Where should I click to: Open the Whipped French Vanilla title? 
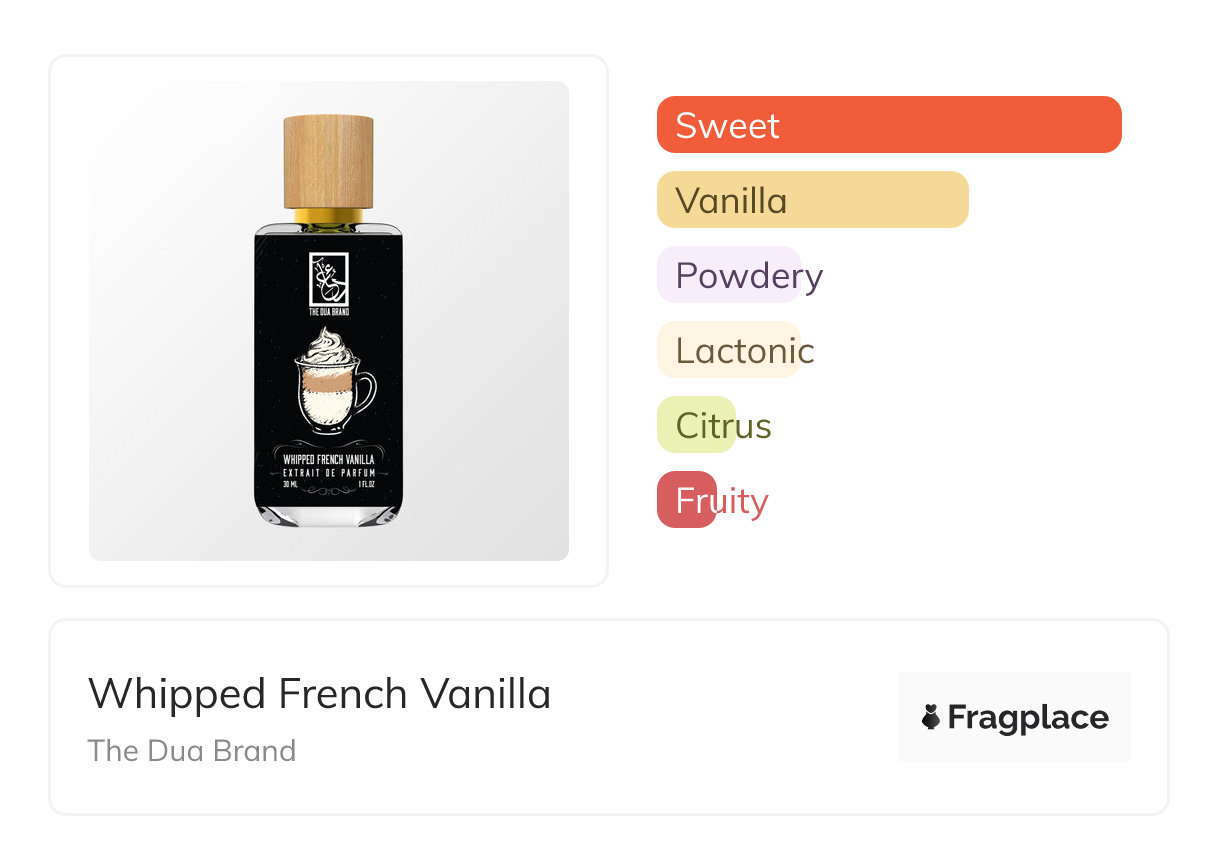coord(319,693)
